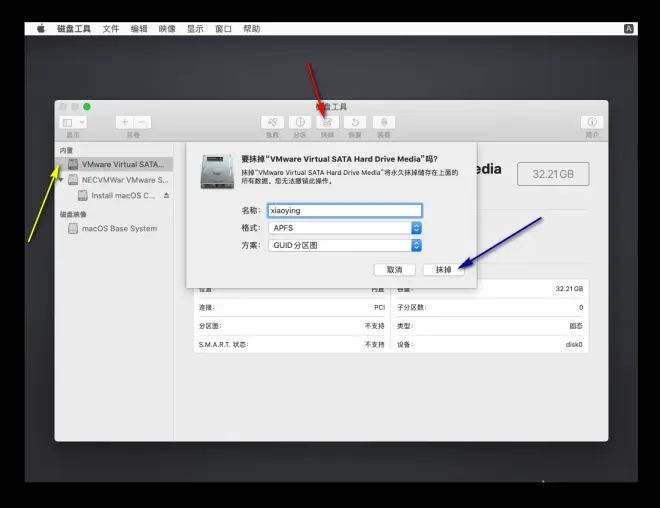Viewport: 660px width, 508px height.
Task: Select macOS Base System disk image
Action: pos(114,229)
